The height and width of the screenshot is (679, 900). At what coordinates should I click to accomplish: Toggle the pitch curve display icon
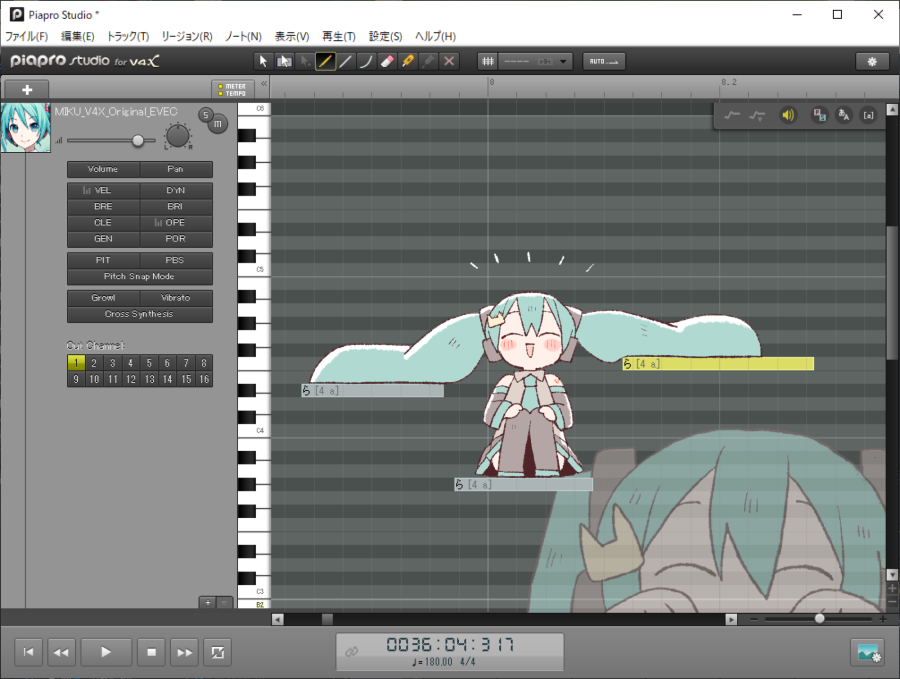coord(732,115)
